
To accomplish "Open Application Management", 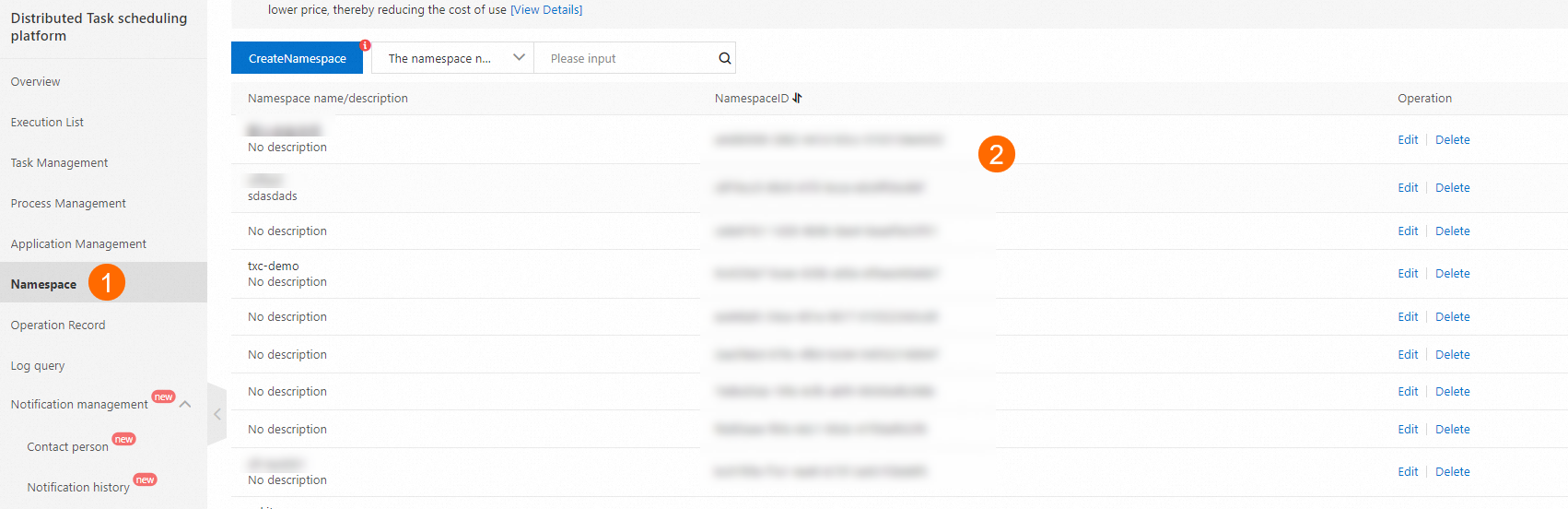I will [78, 243].
